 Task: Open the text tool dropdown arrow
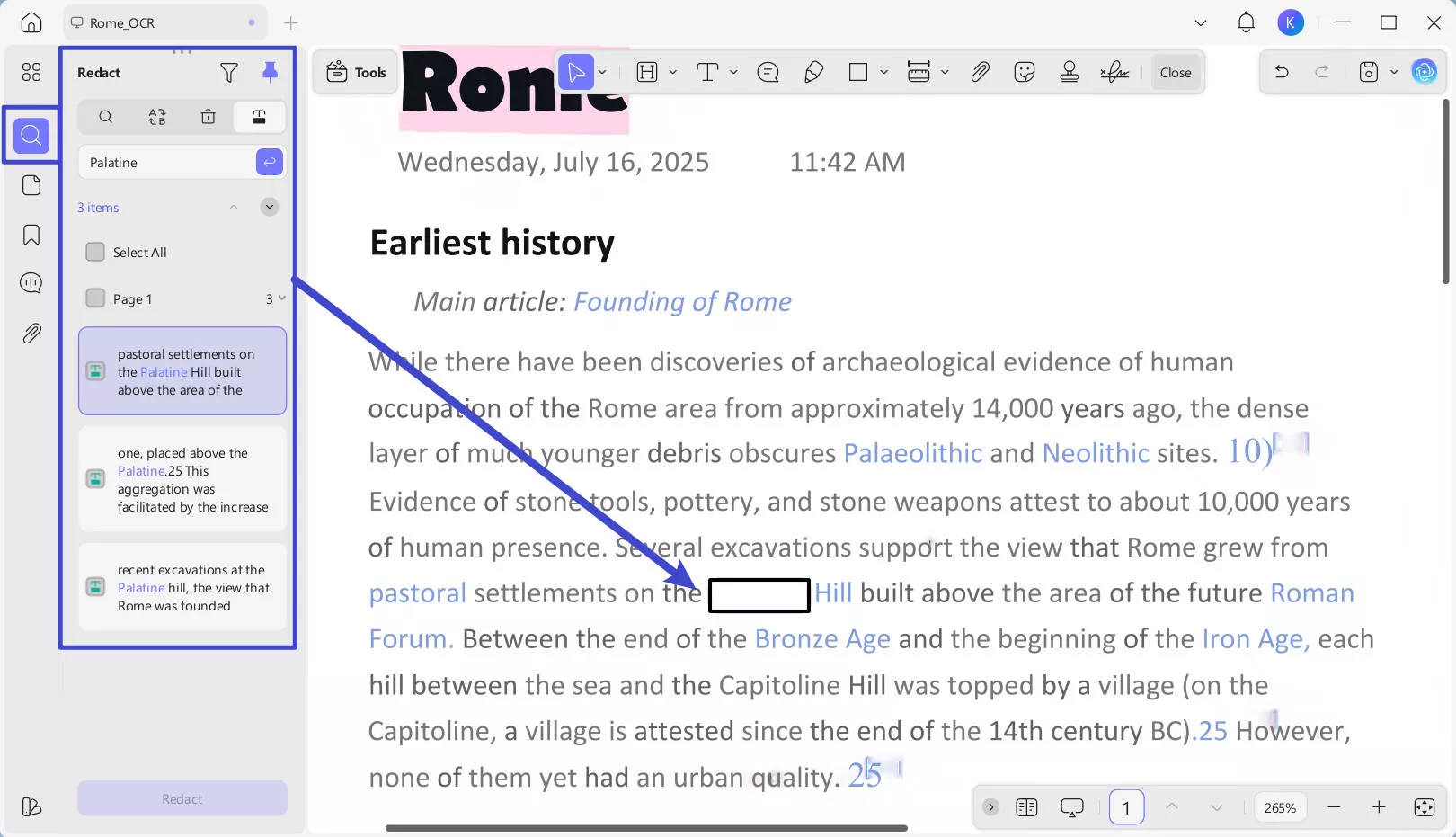pos(733,73)
